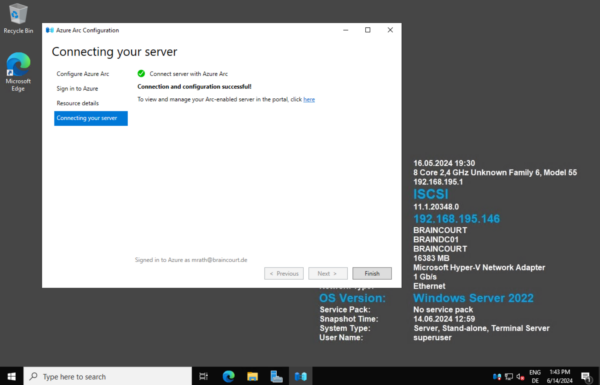Open the notification center icon

[x=586, y=377]
